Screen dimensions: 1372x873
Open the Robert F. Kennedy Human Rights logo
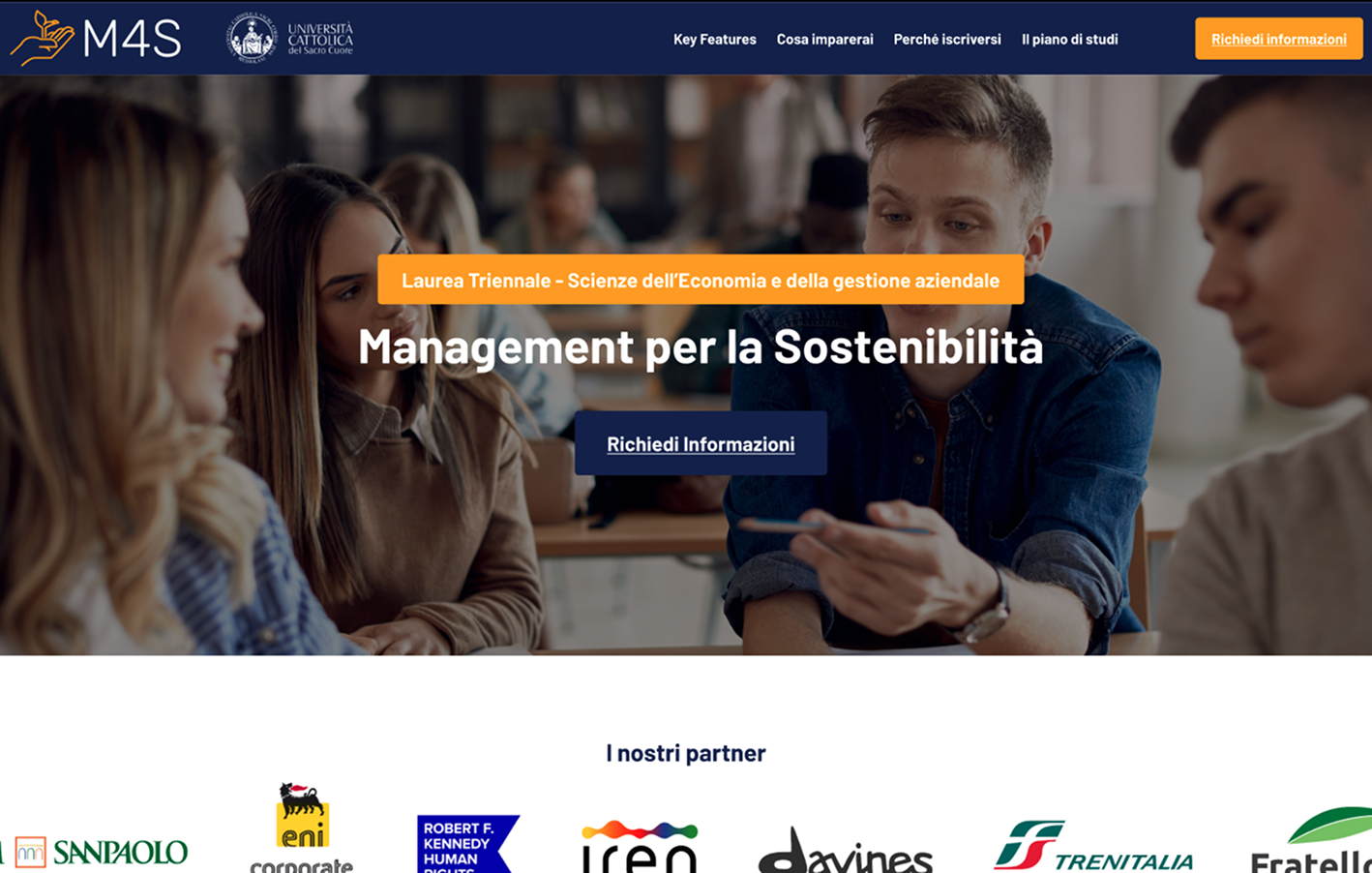(x=468, y=844)
